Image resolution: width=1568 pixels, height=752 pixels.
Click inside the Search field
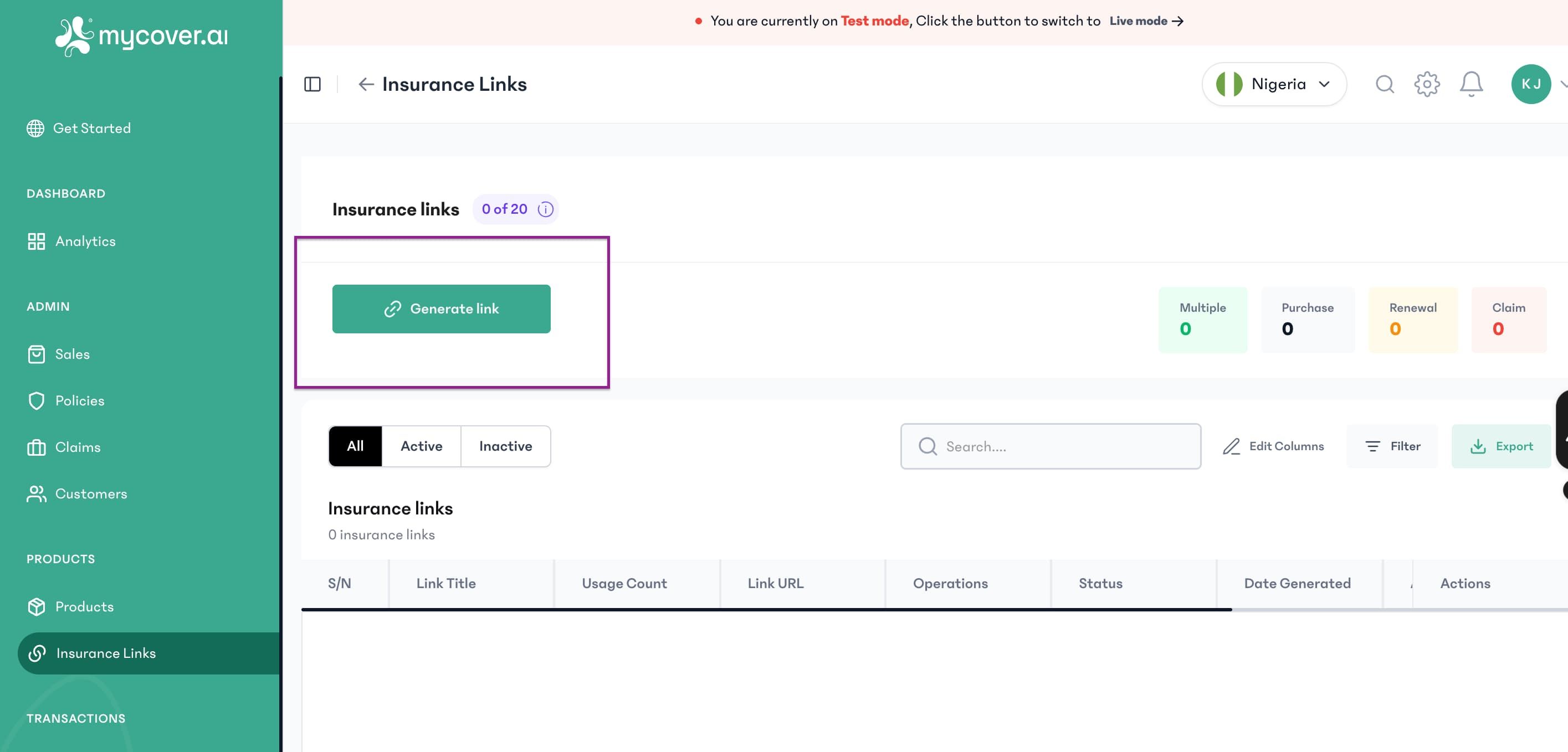pos(1050,446)
